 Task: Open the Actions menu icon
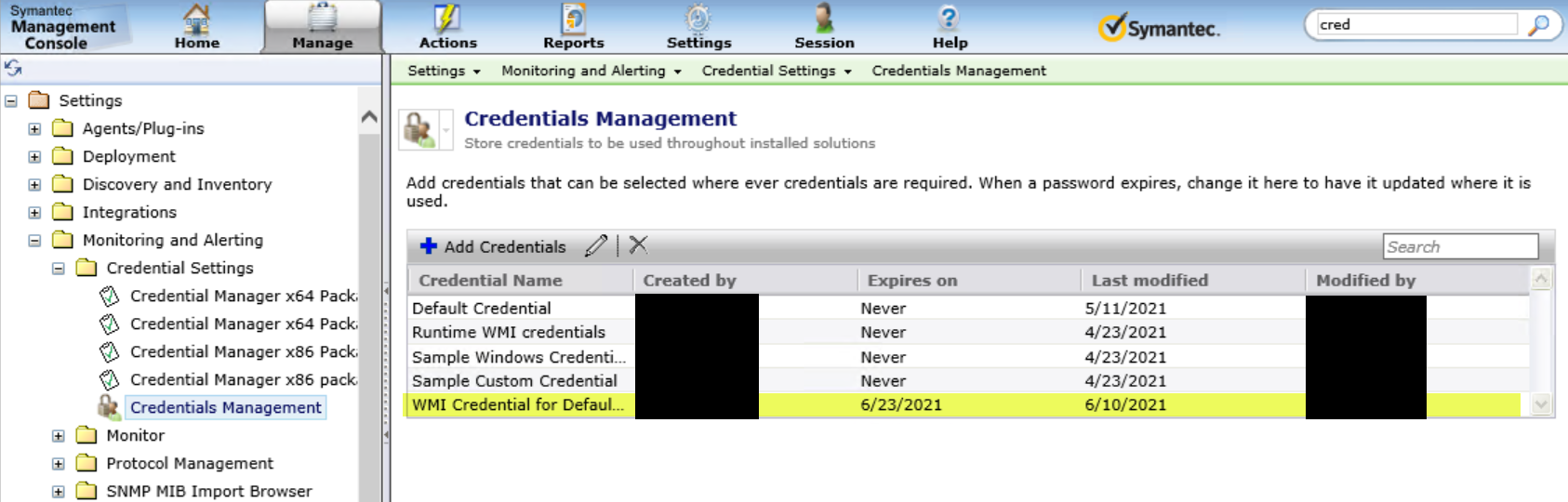(447, 26)
